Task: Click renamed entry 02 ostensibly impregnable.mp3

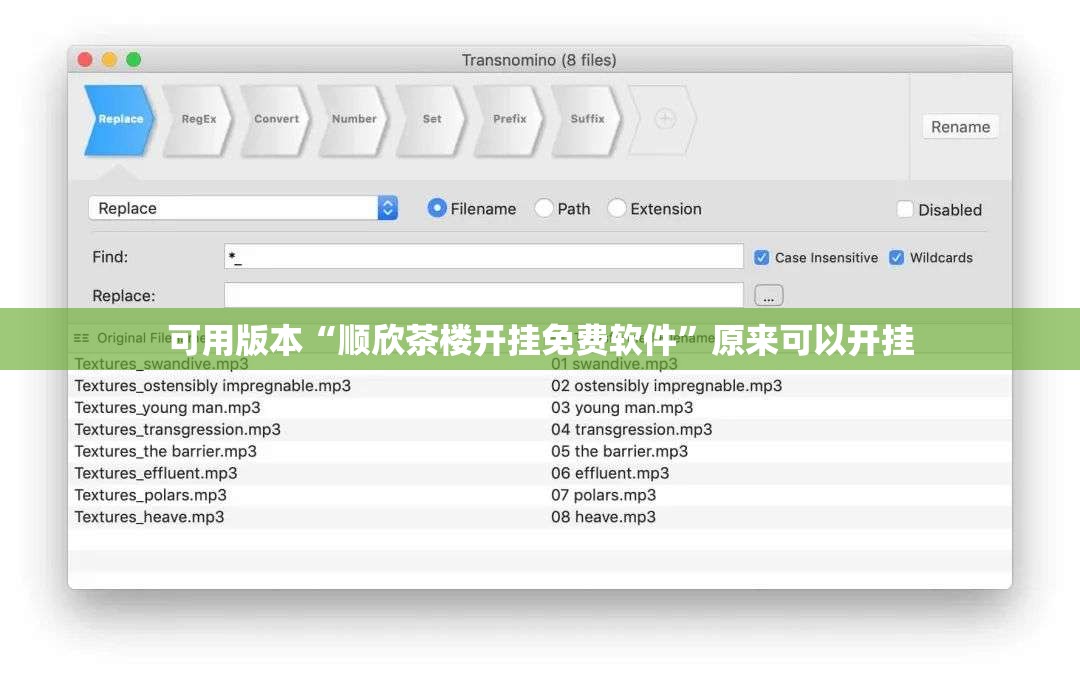Action: (x=667, y=386)
